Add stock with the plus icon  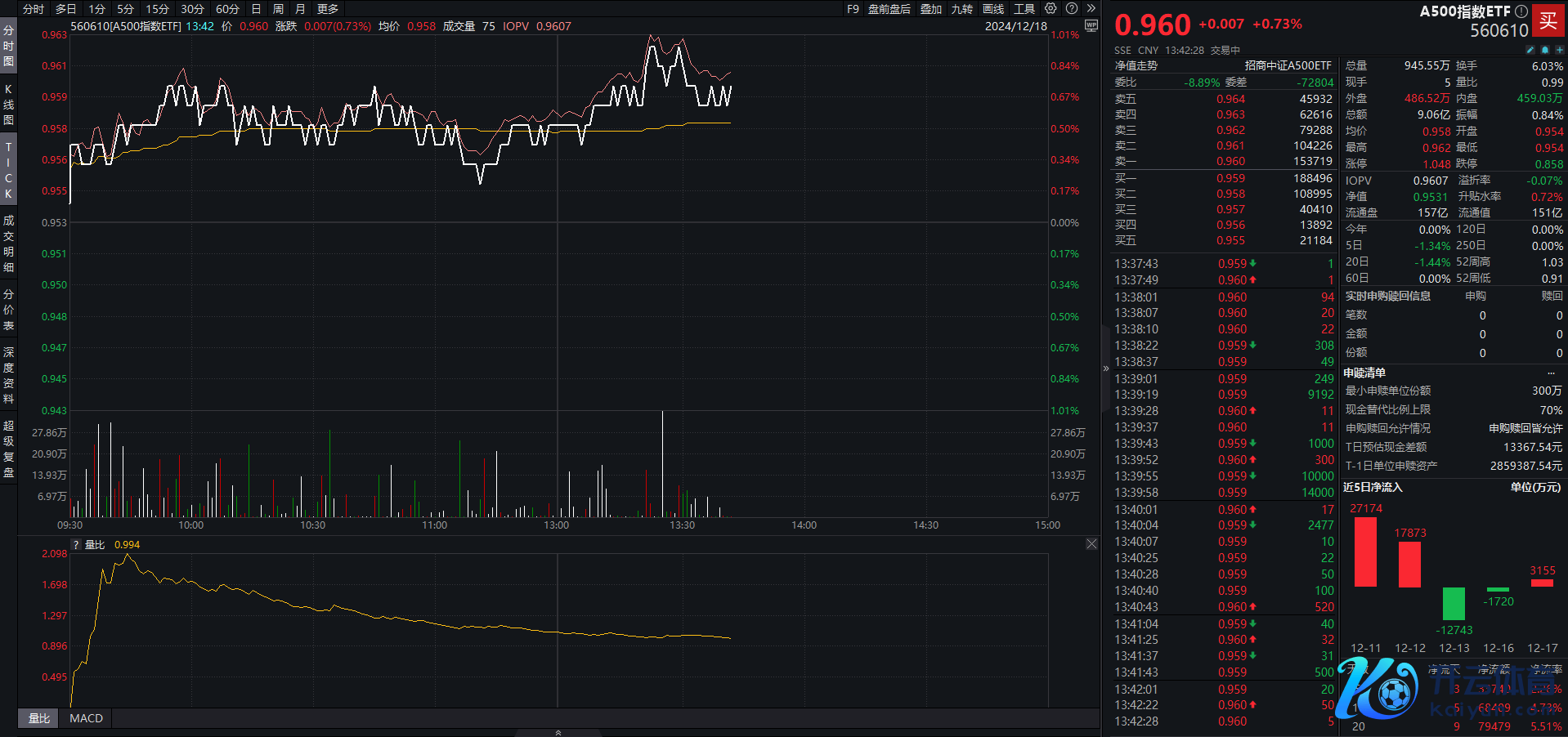point(1559,51)
